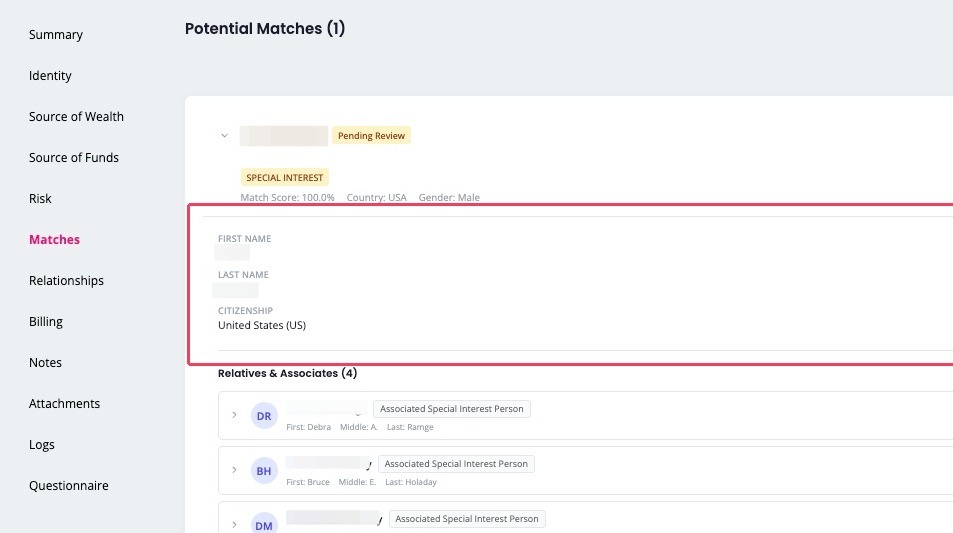
Task: Collapse the Pending Review match chevron
Action: 224,136
